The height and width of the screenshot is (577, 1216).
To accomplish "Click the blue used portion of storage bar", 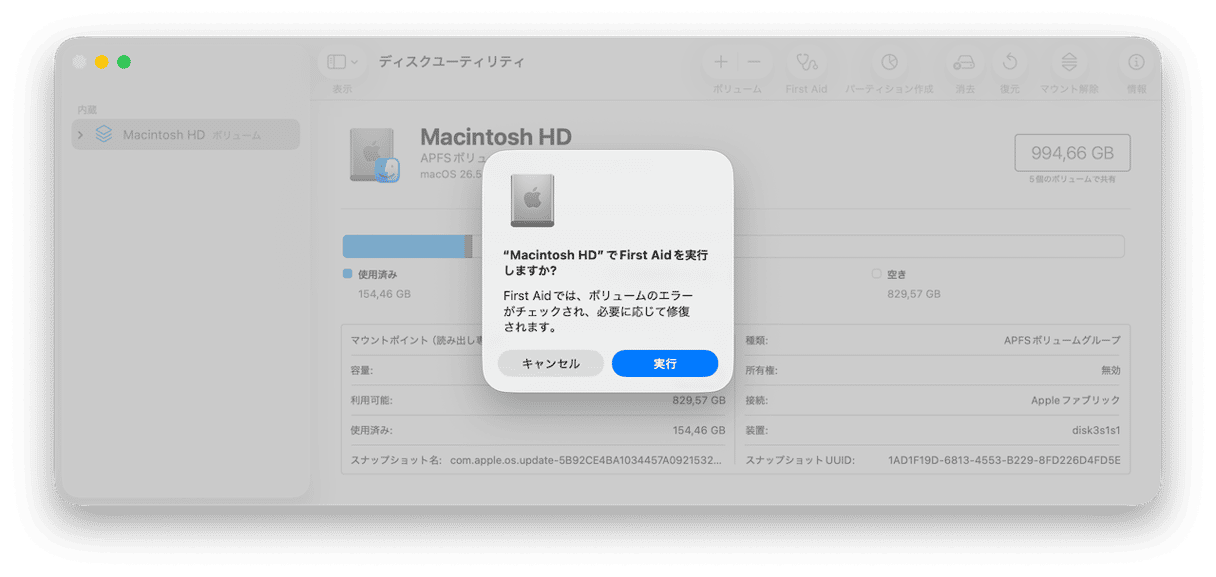I will (x=404, y=246).
